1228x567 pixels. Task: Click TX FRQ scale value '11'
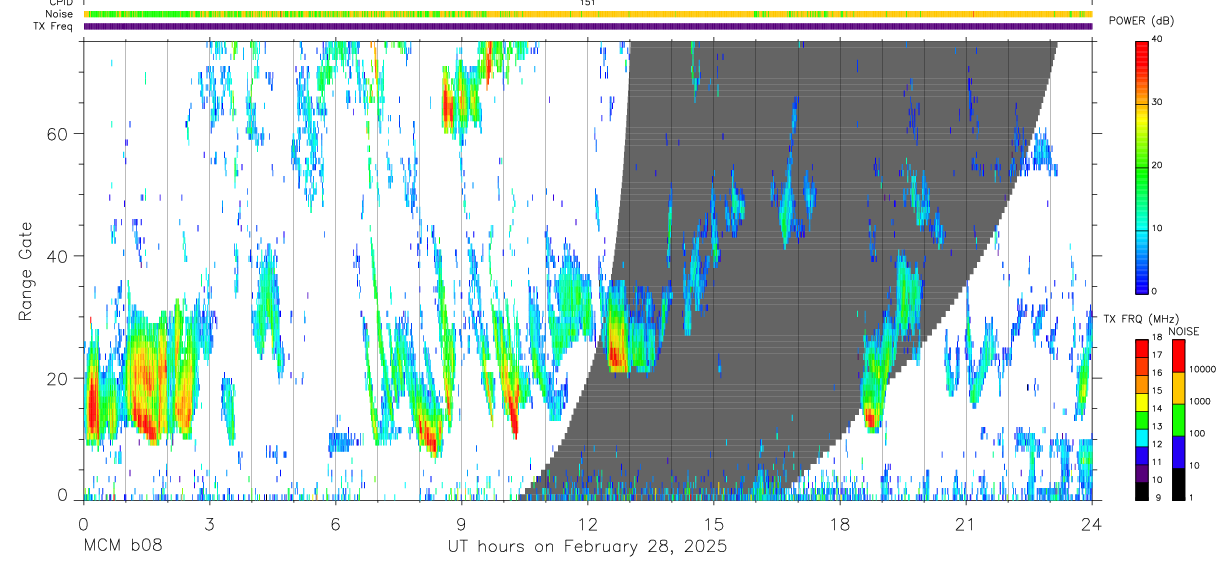click(1158, 462)
